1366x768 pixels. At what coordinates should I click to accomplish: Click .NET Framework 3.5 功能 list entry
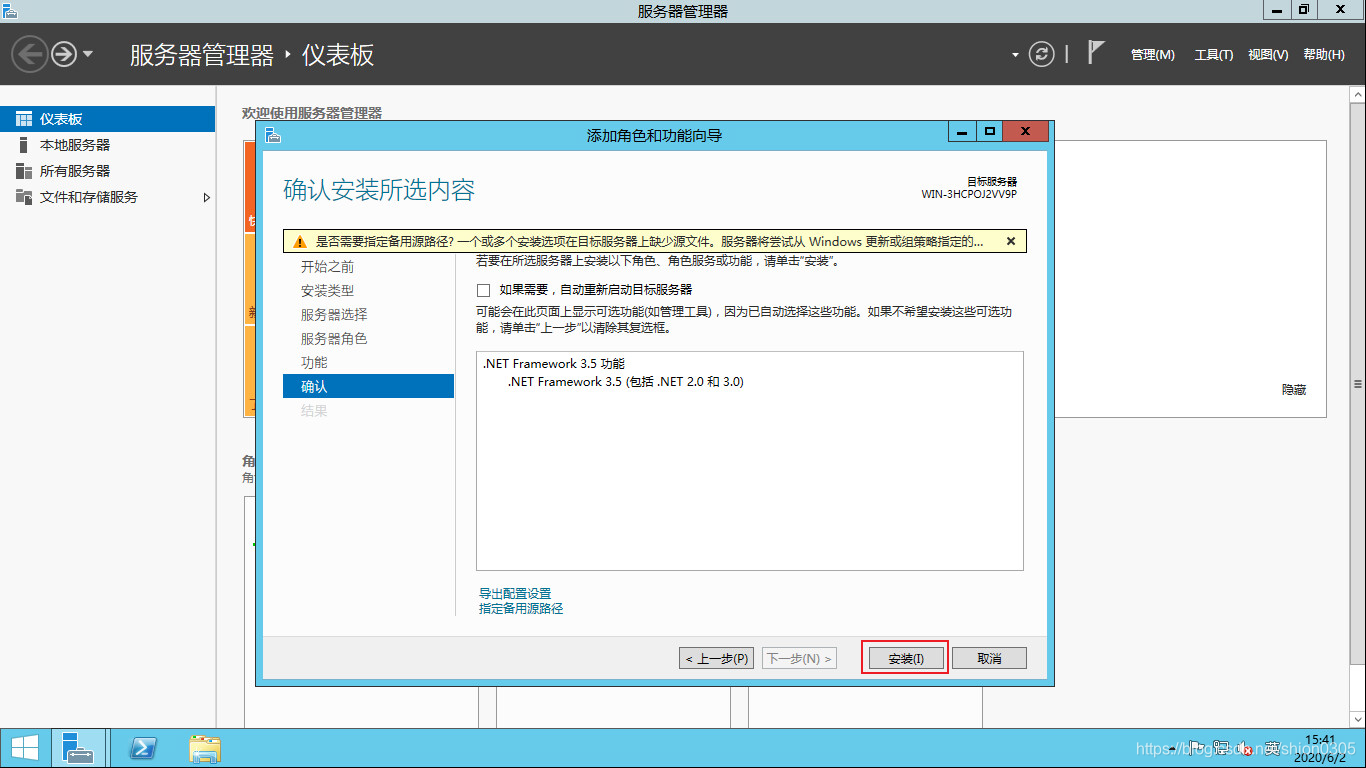pyautogui.click(x=553, y=364)
